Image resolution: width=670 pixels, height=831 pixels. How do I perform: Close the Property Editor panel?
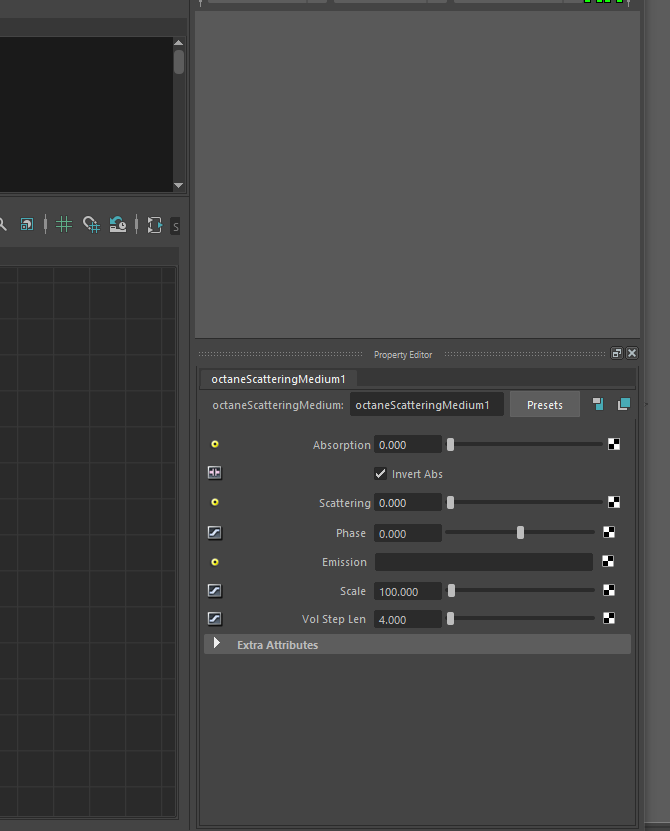point(632,353)
